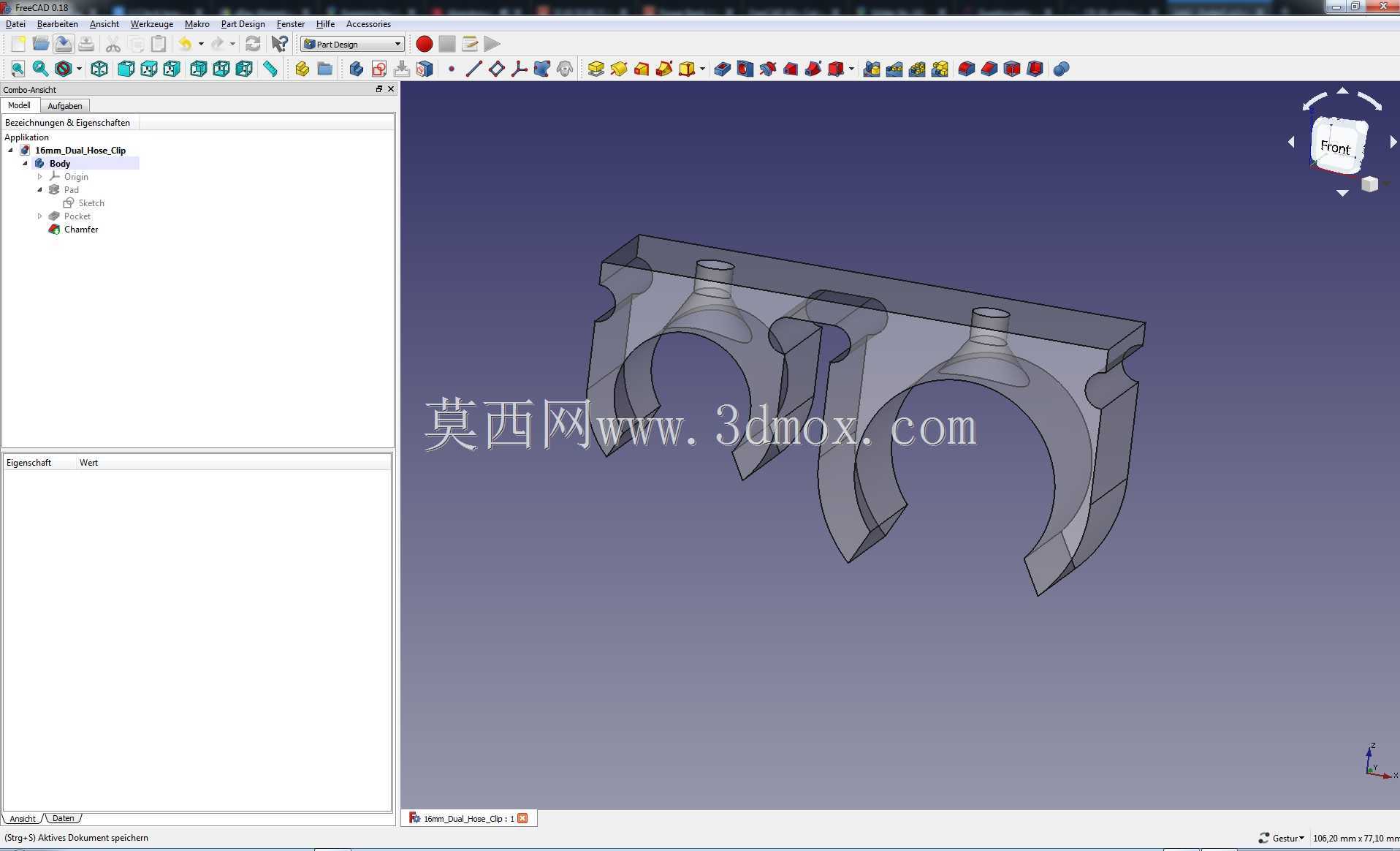Open additive primitive dropdown arrow
The width and height of the screenshot is (1400, 851).
(702, 69)
